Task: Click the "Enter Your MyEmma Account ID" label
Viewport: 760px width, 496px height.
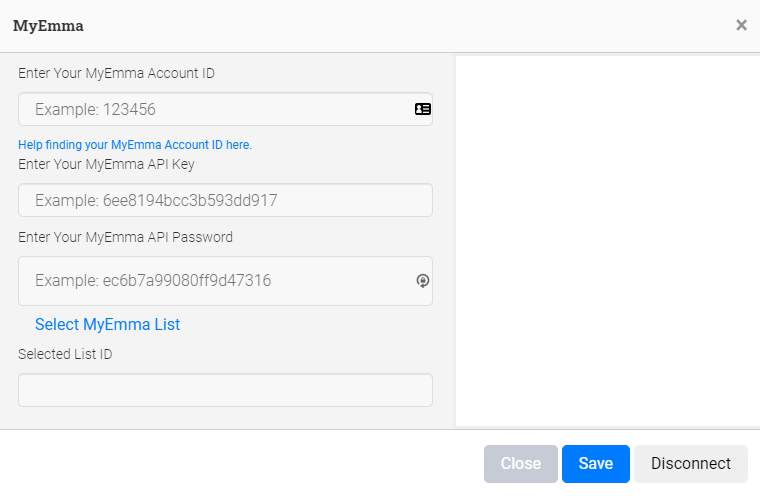Action: click(116, 73)
